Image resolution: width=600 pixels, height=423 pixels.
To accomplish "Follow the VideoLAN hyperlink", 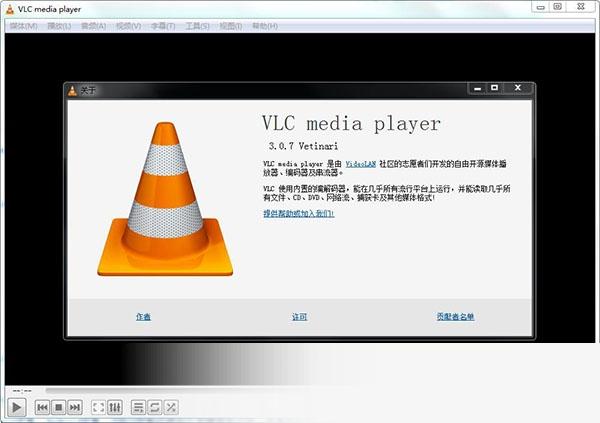I will click(x=360, y=164).
